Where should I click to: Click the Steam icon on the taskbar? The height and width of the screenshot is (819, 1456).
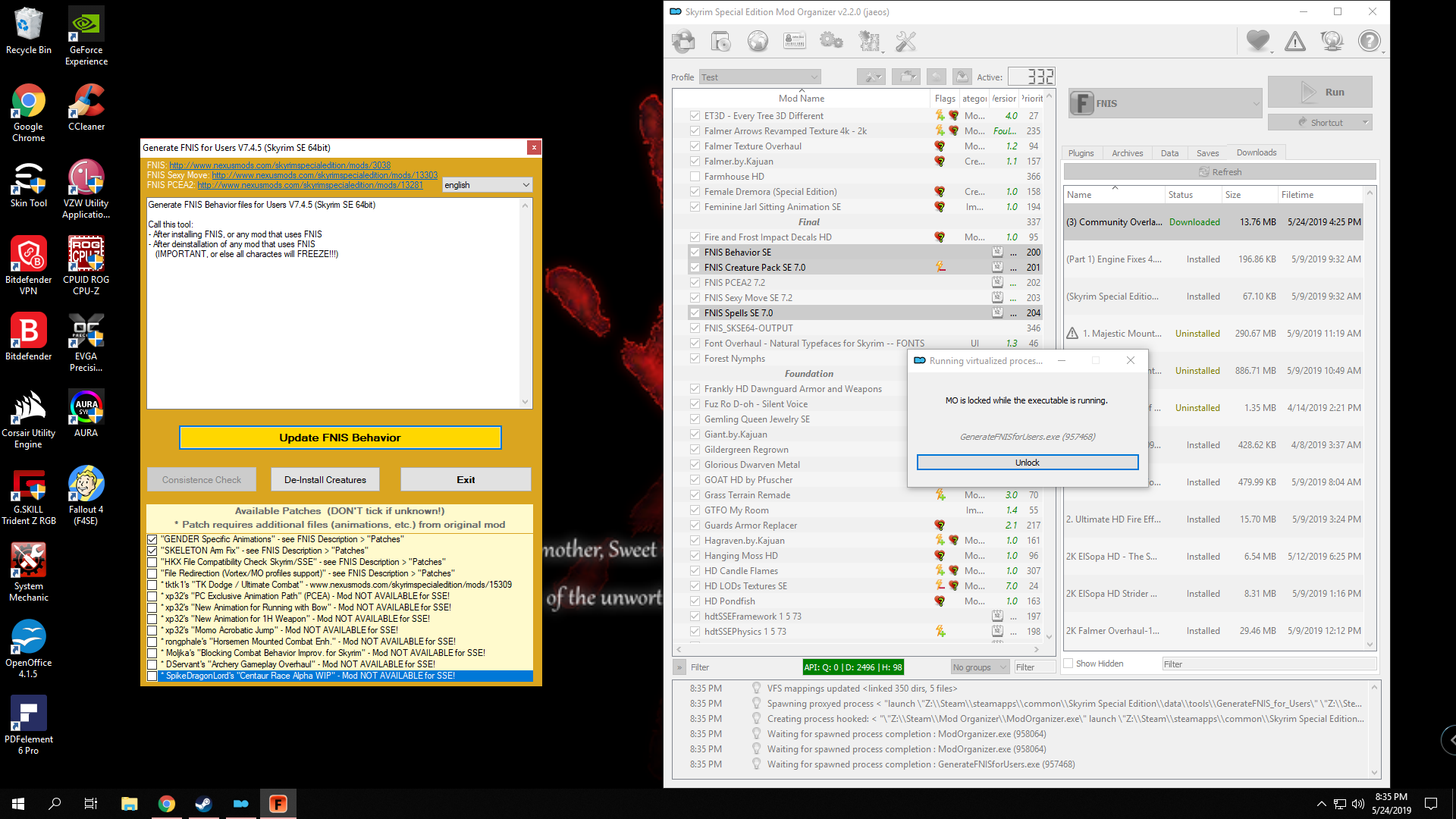pos(203,804)
